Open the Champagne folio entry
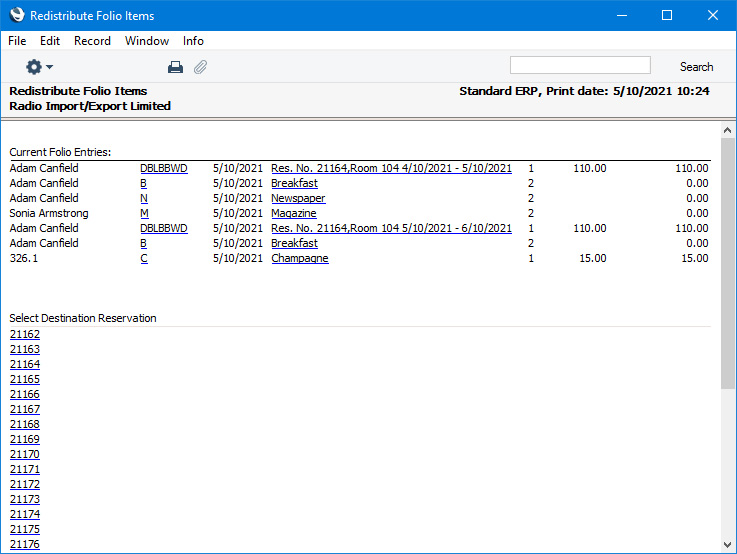The height and width of the screenshot is (554, 737). (299, 258)
